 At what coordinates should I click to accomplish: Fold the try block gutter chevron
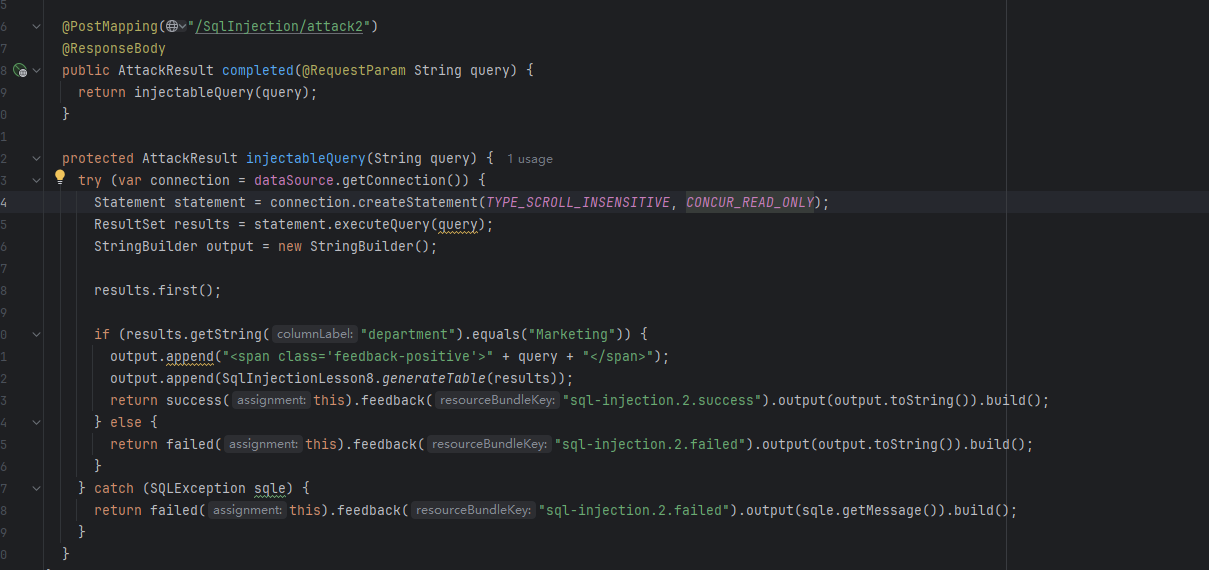(x=37, y=180)
